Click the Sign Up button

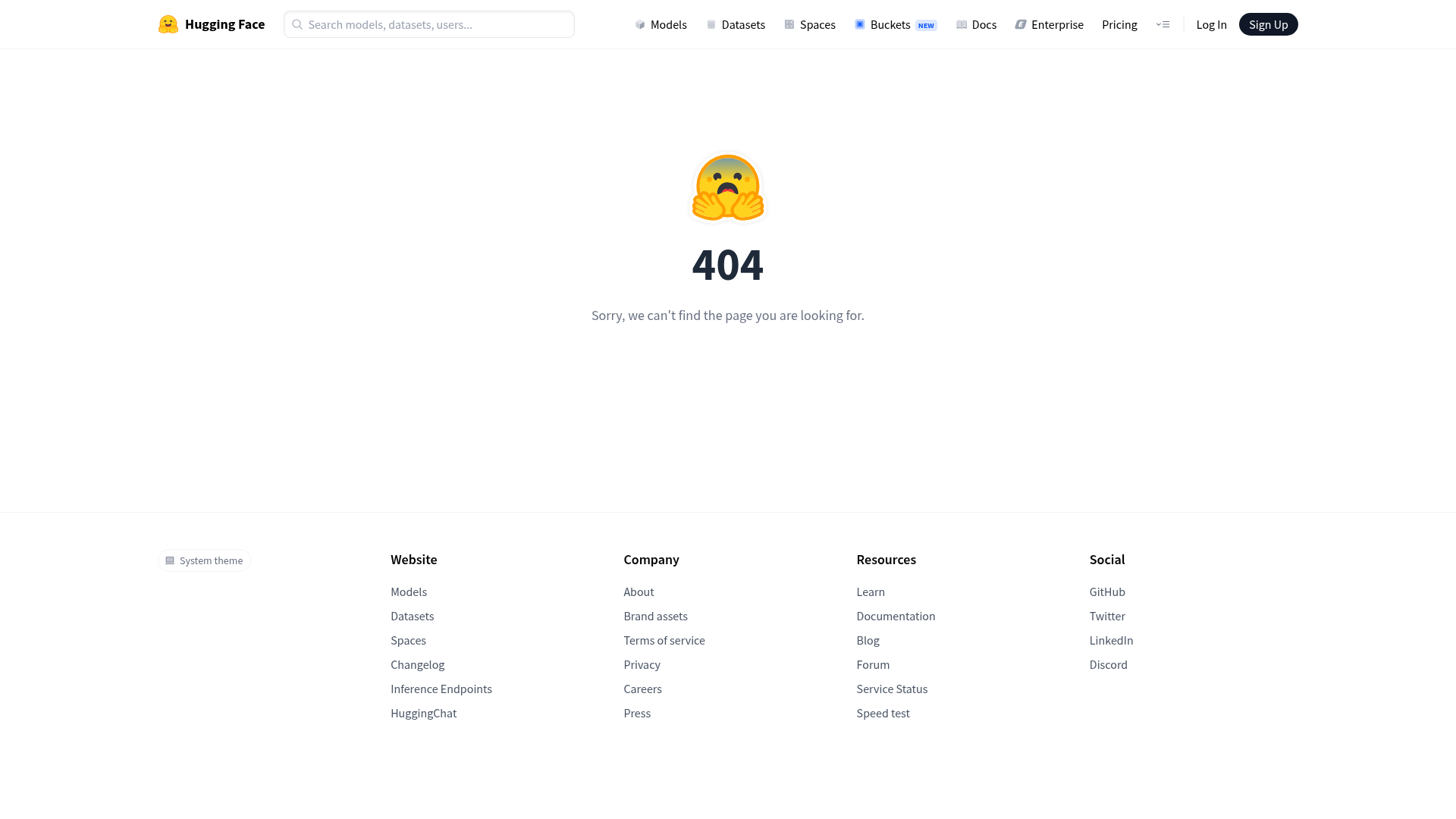pyautogui.click(x=1268, y=24)
